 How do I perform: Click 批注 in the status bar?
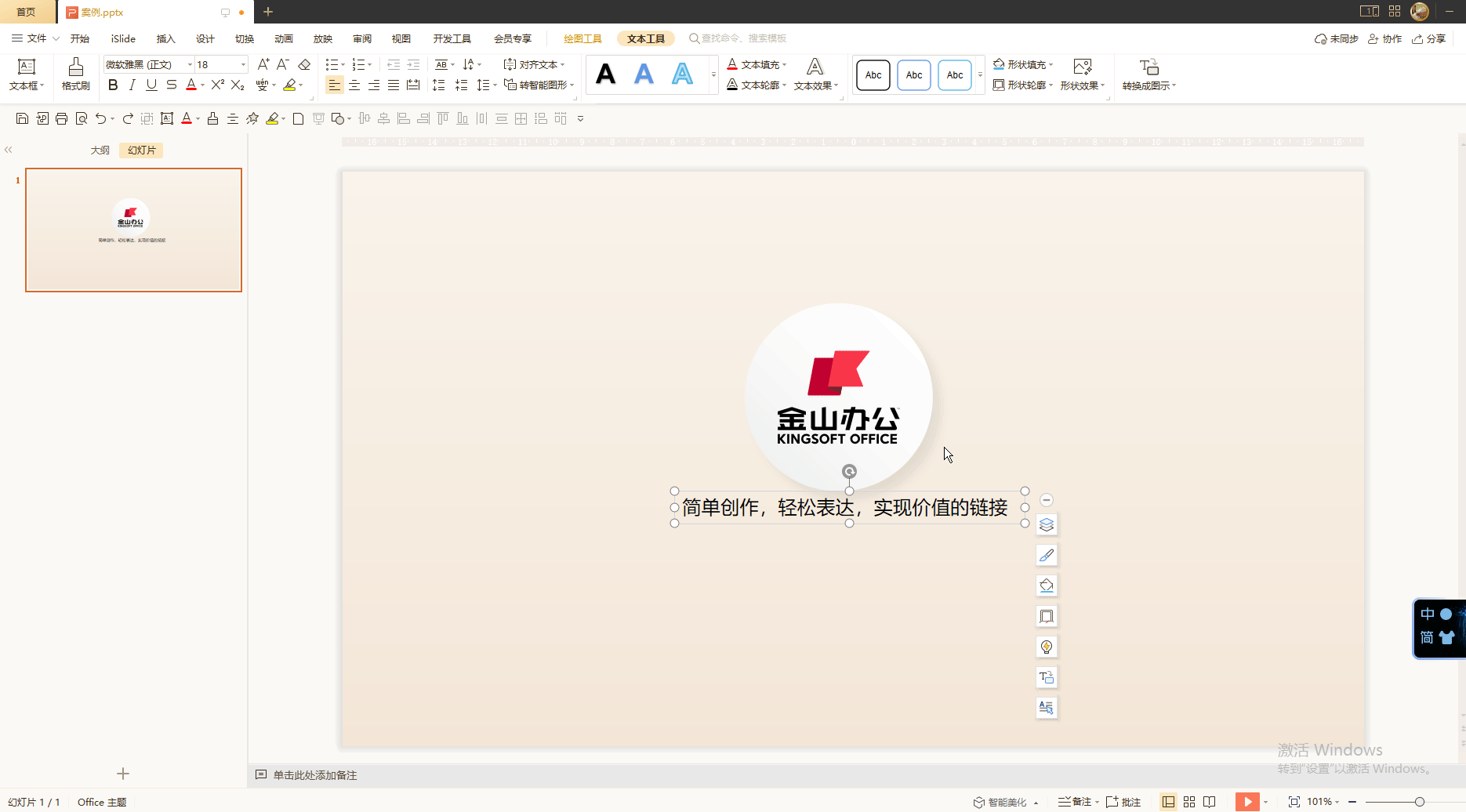[x=1123, y=802]
